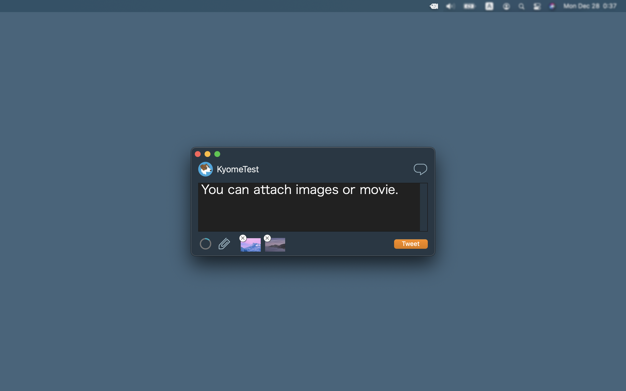This screenshot has width=626, height=391.
Task: Open Spotlight search magnifier icon
Action: (x=521, y=6)
